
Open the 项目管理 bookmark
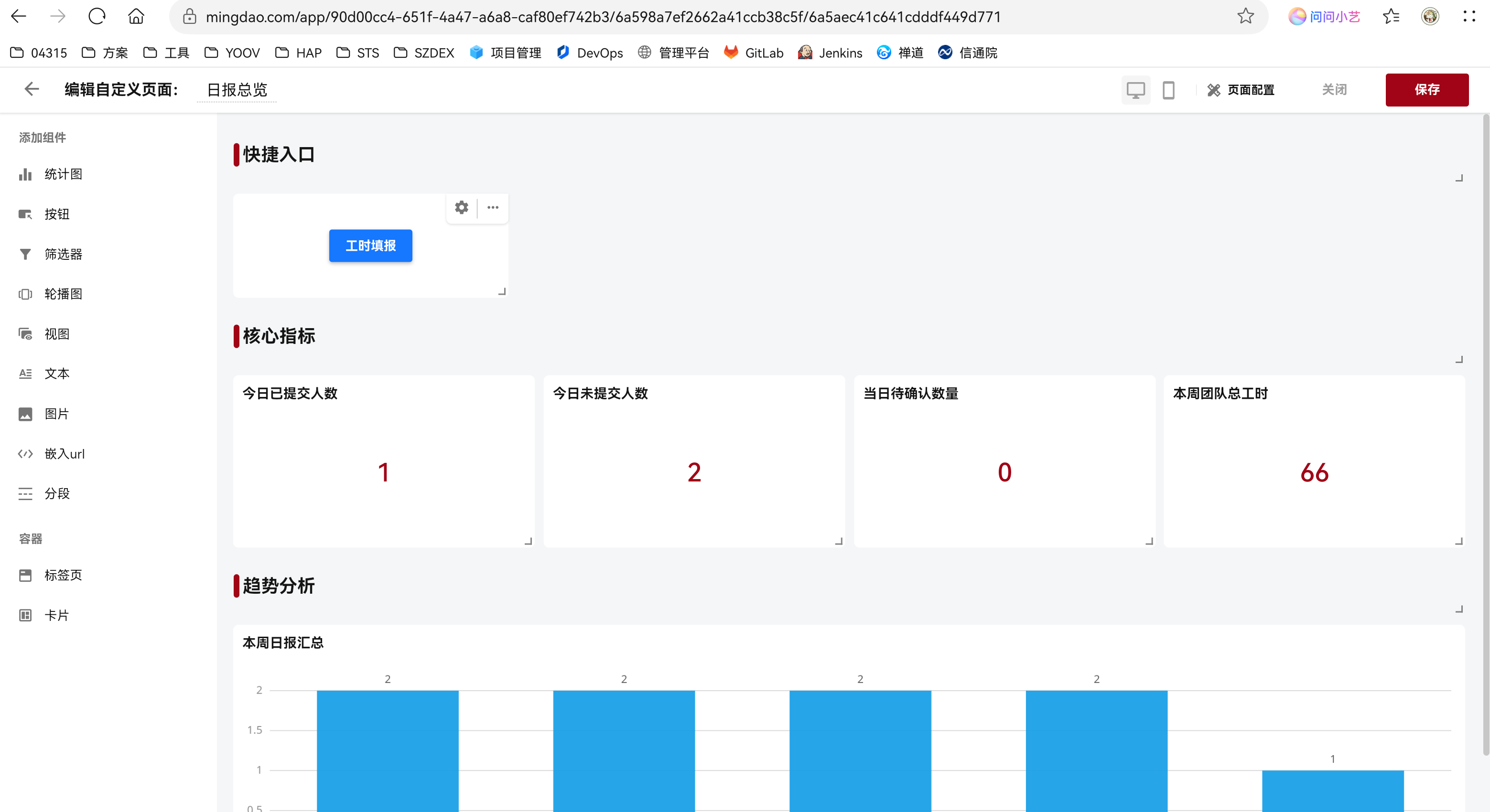coord(505,53)
